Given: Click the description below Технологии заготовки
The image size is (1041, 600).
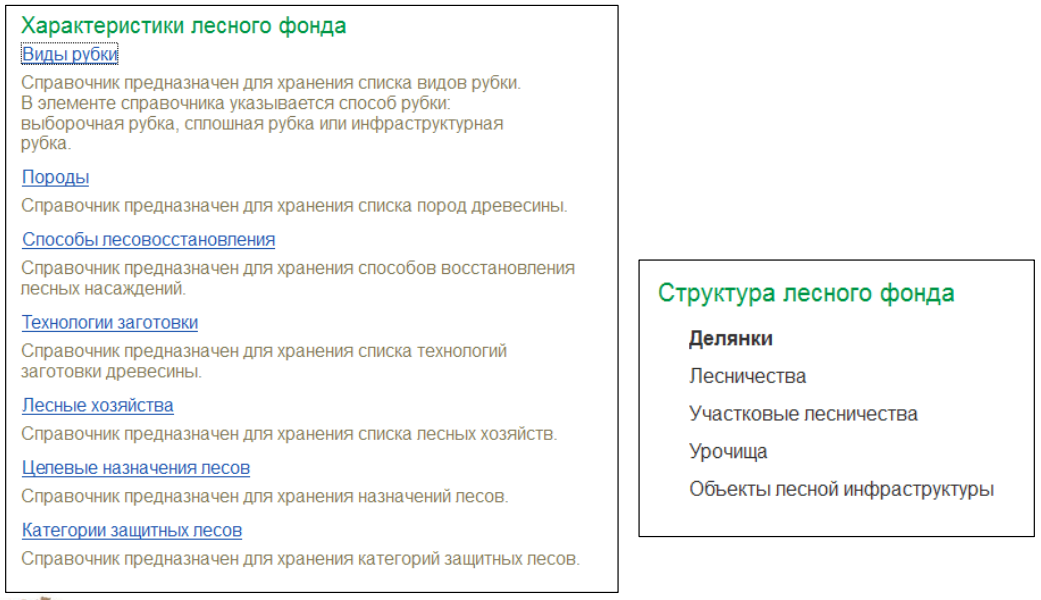Looking at the screenshot, I should pyautogui.click(x=264, y=361).
